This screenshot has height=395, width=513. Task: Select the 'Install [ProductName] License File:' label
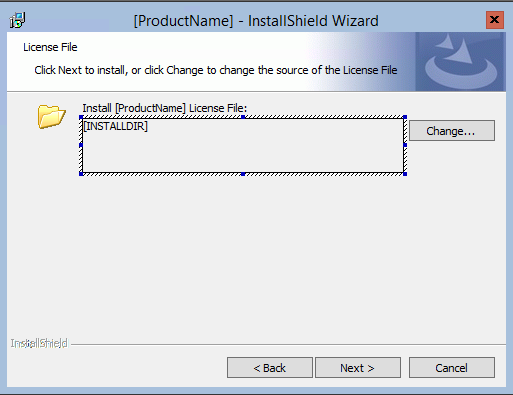point(165,108)
